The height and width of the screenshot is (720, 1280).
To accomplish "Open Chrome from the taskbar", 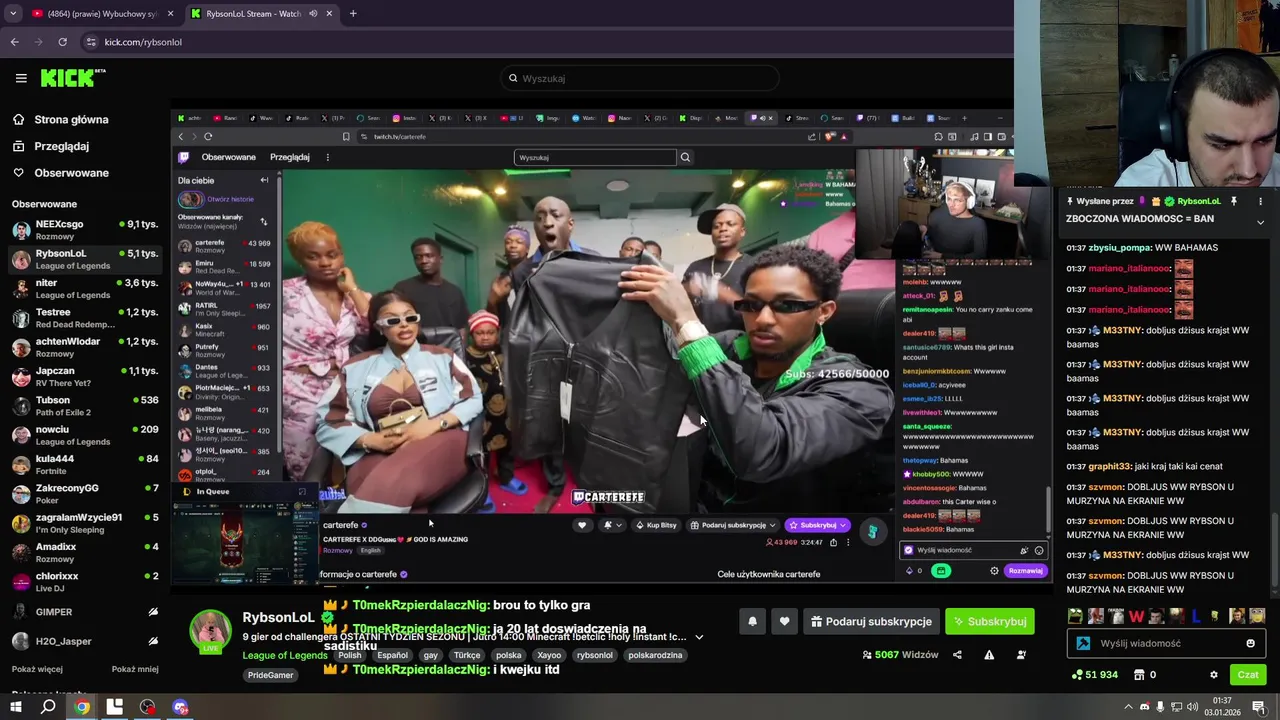I will [x=82, y=707].
